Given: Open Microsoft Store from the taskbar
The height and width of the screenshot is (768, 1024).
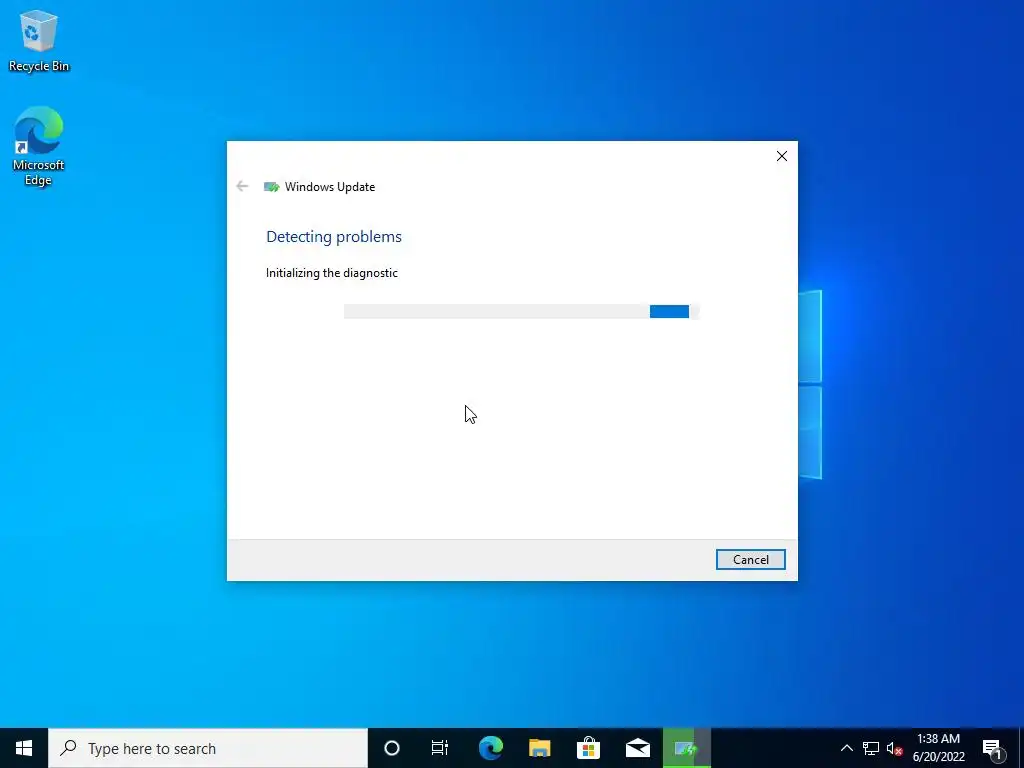Looking at the screenshot, I should click(588, 748).
